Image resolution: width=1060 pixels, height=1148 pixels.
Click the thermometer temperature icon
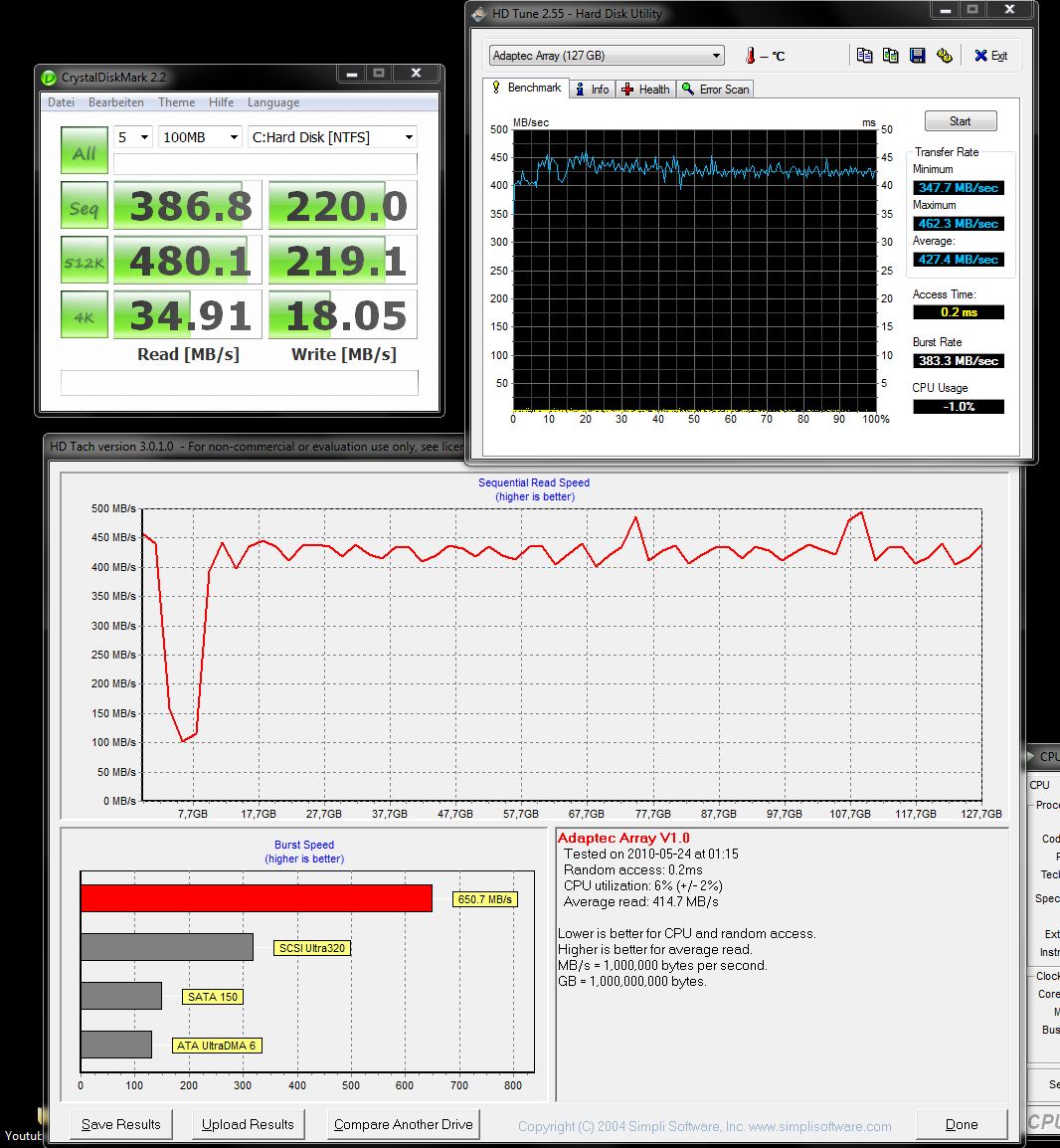coord(751,55)
